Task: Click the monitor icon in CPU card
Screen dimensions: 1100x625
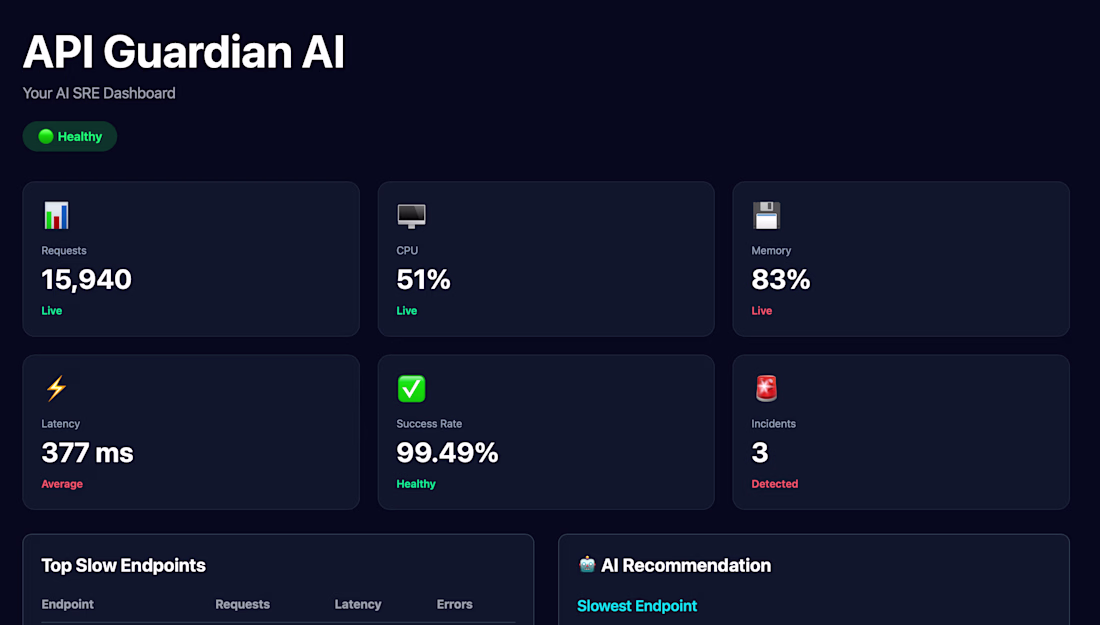Action: [x=411, y=215]
